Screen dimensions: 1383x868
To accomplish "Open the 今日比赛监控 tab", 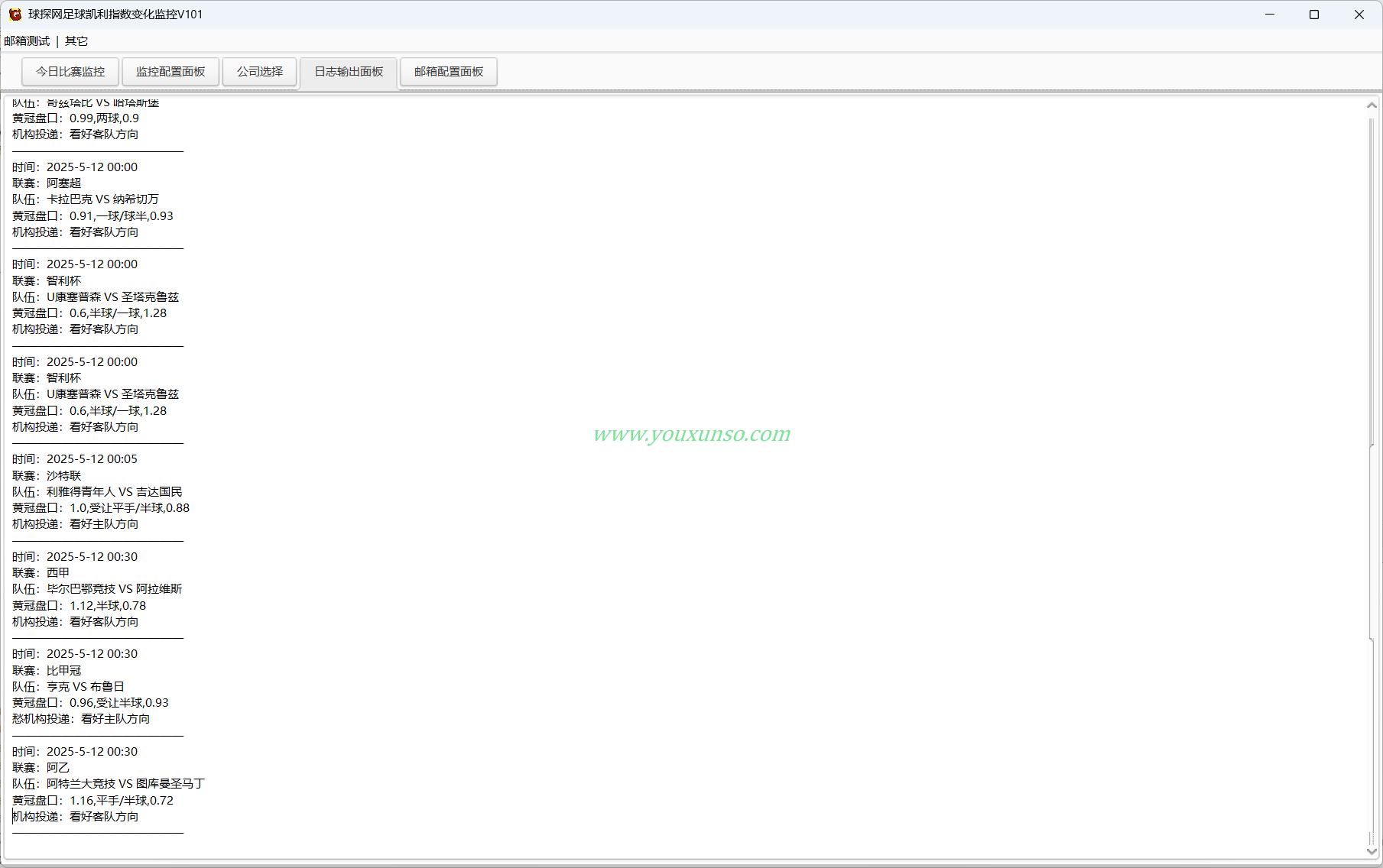I will [x=70, y=72].
